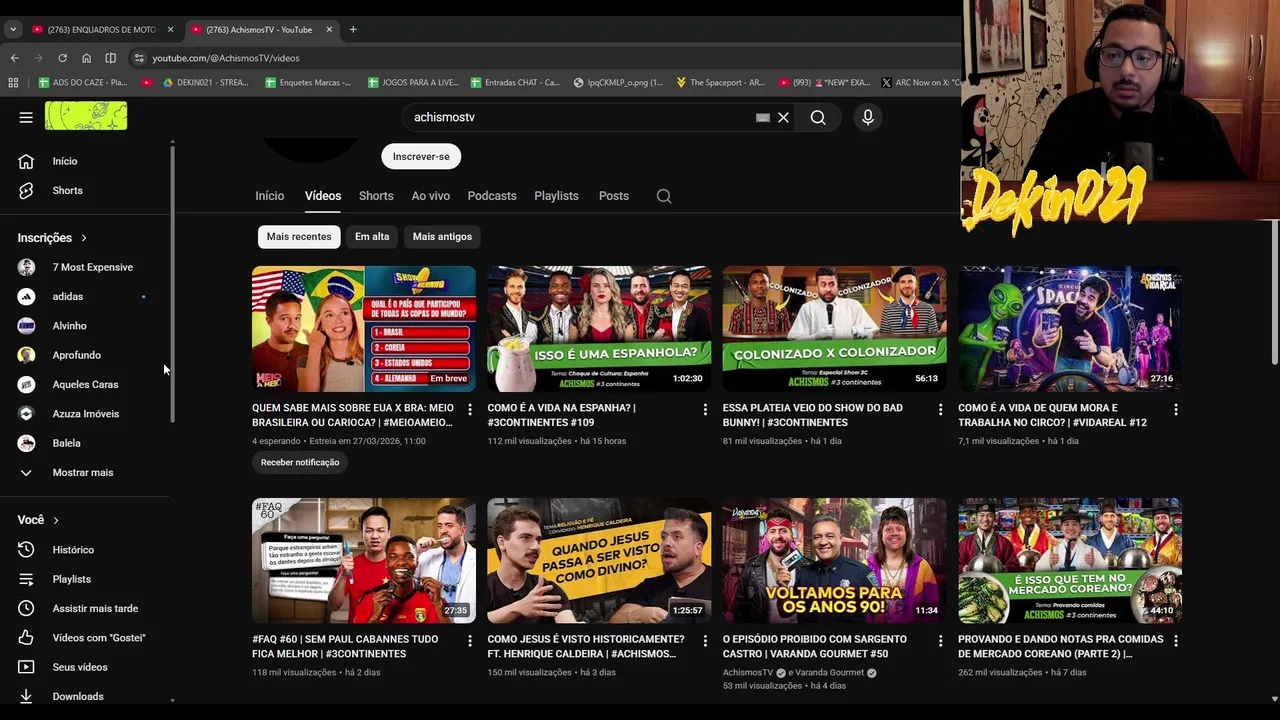Viewport: 1280px width, 720px height.
Task: Open a new browser tab with plus
Action: point(353,29)
